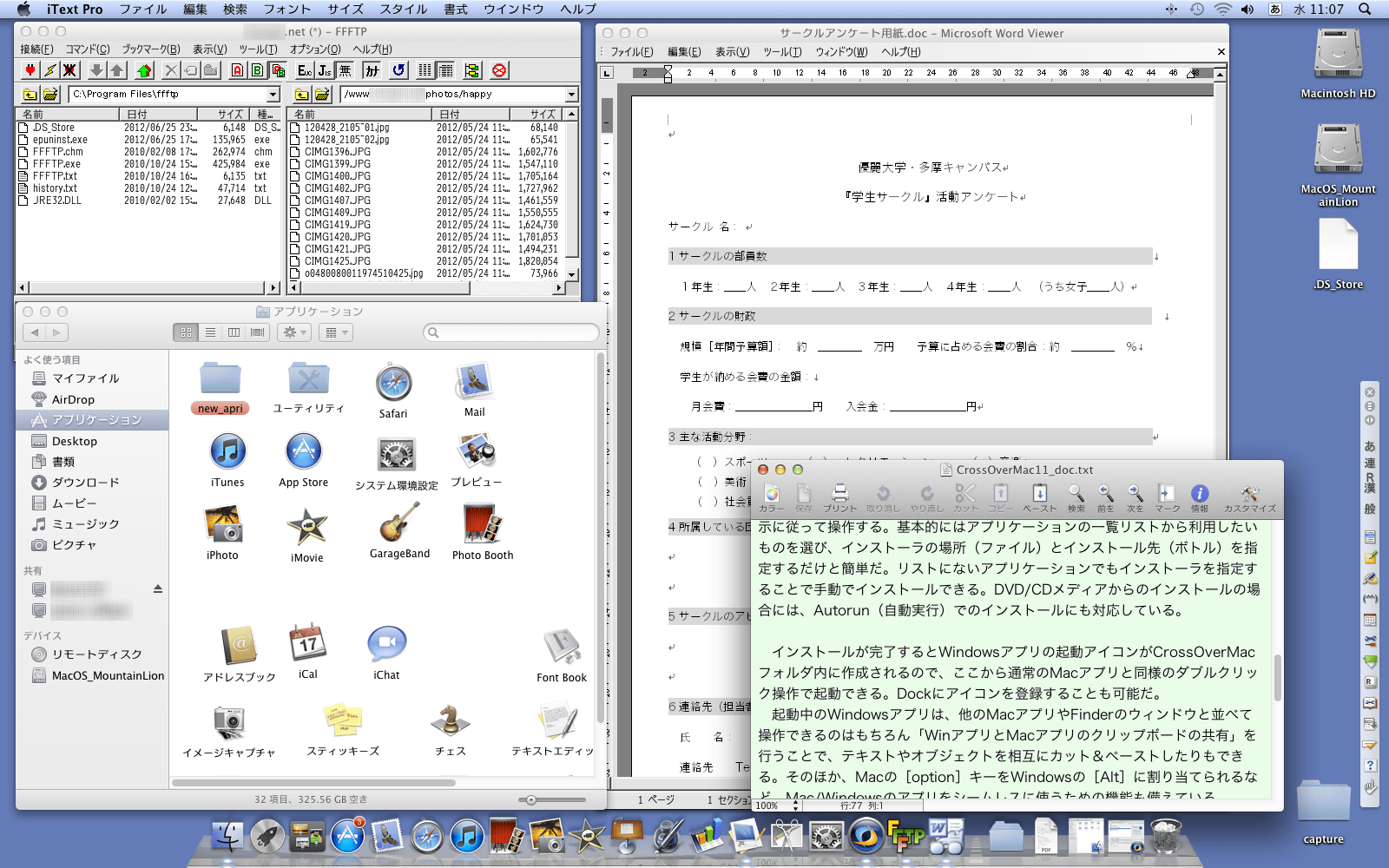Switch the Finder window to list view
1389x868 pixels.
210,332
